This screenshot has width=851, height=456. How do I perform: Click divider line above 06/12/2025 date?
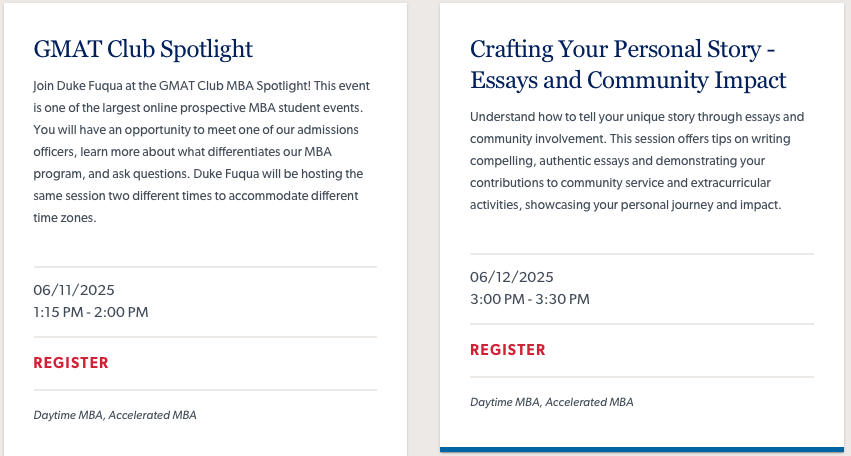642,254
